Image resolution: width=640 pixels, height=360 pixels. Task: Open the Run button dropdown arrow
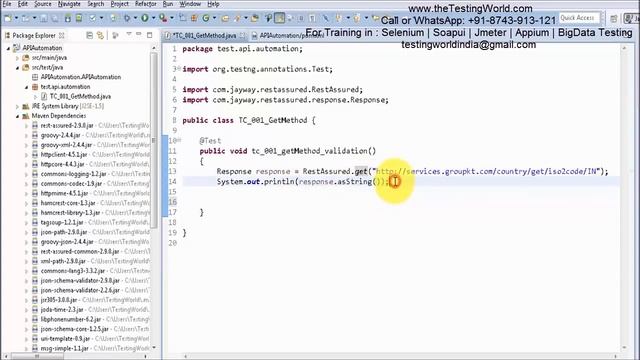tap(153, 18)
